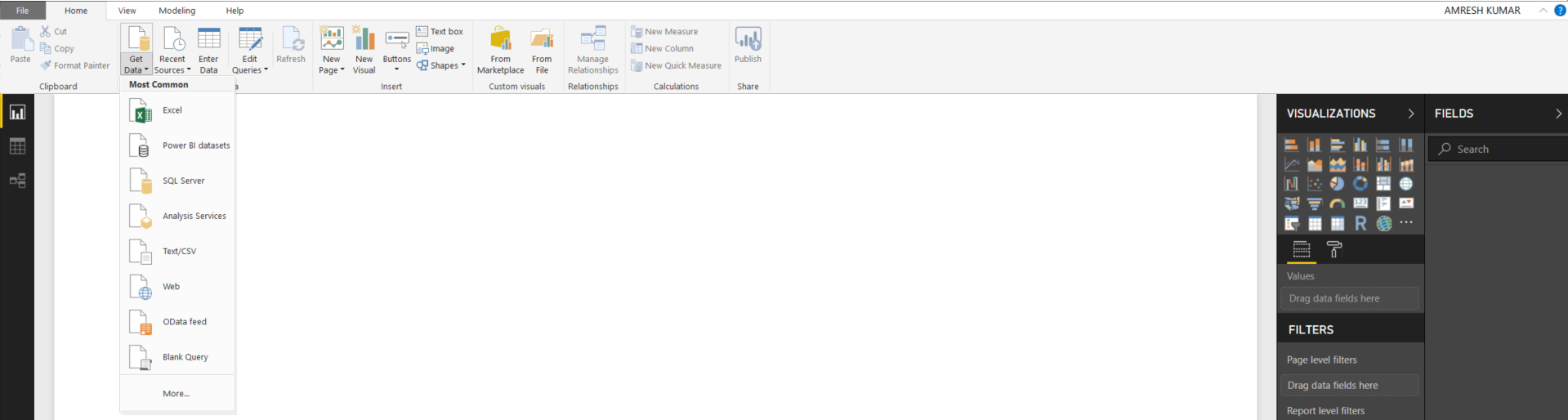Select the Line and clustered column chart

(x=1383, y=164)
